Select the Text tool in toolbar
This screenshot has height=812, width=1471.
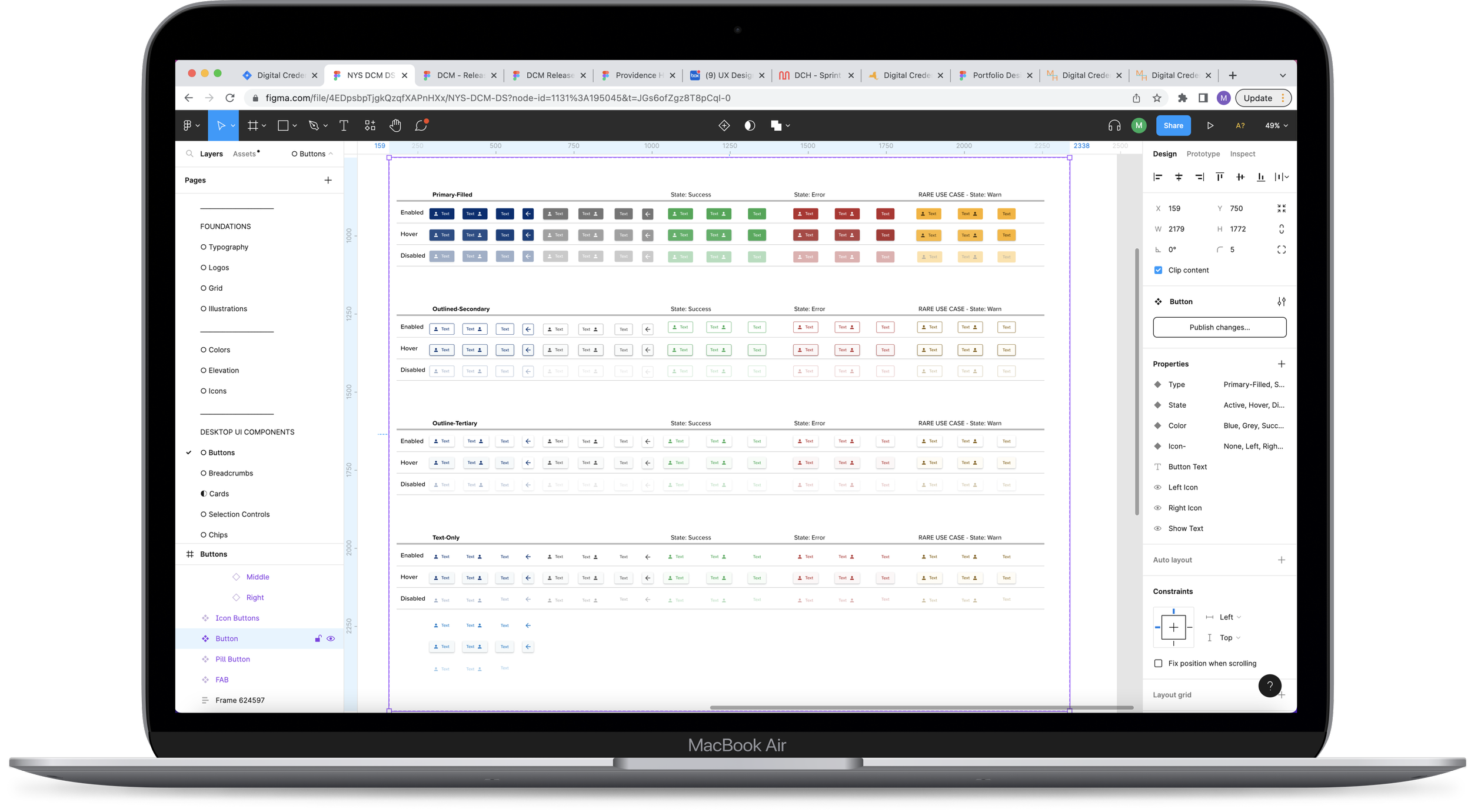click(344, 125)
